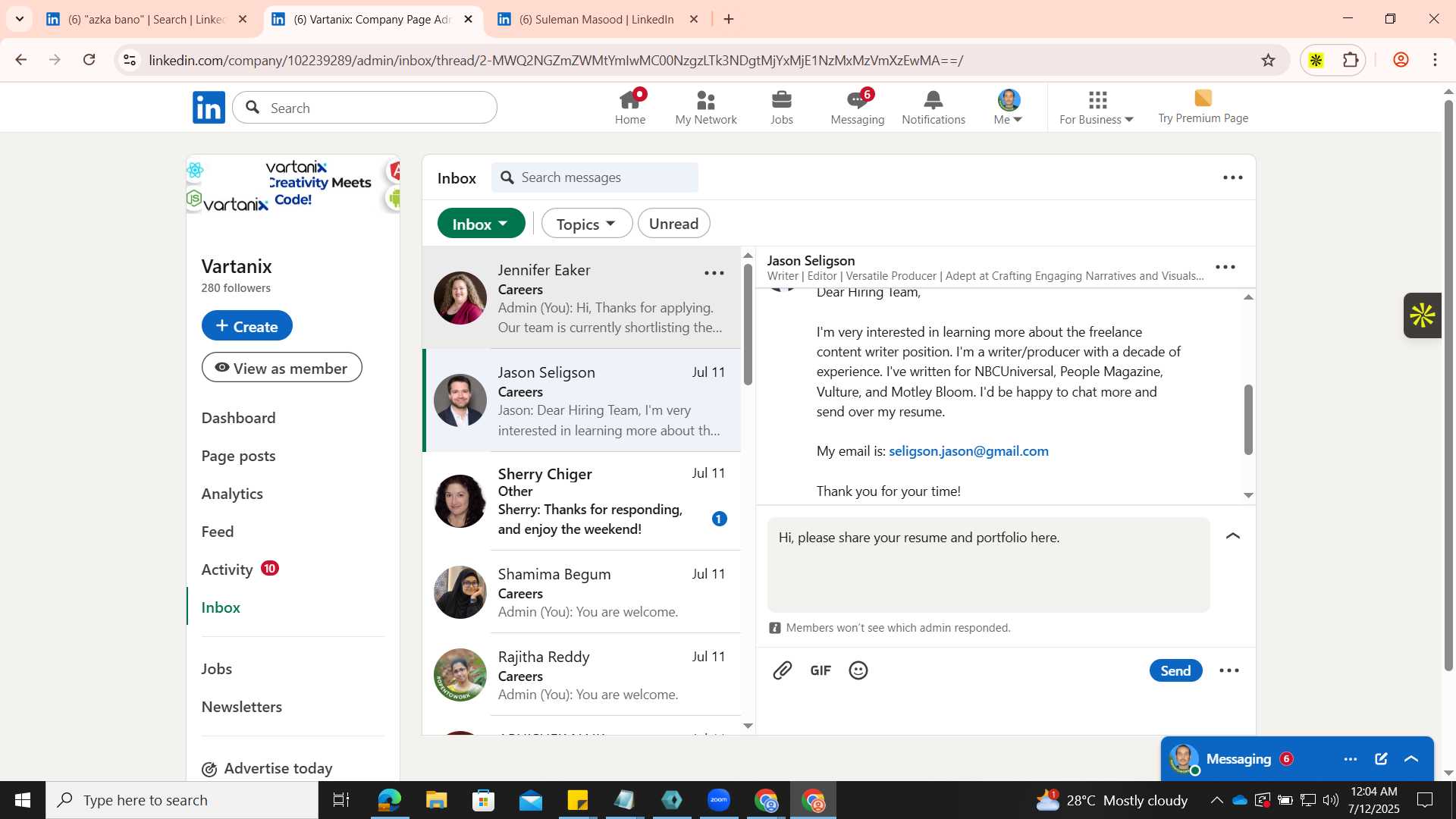
Task: Open LinkedIn Home icon
Action: pyautogui.click(x=630, y=107)
